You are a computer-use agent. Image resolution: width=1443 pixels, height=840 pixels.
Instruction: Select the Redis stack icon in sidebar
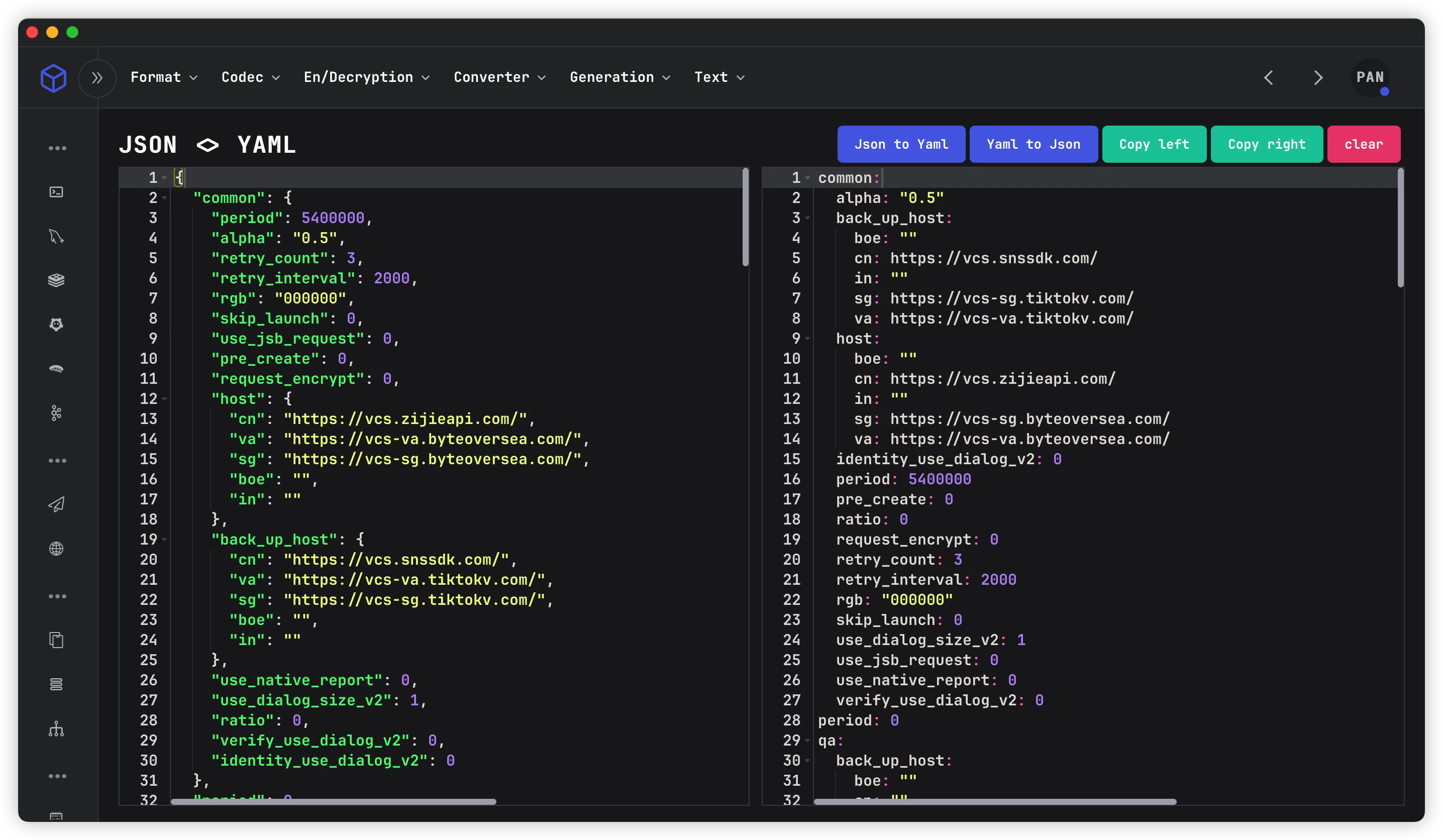[x=56, y=280]
